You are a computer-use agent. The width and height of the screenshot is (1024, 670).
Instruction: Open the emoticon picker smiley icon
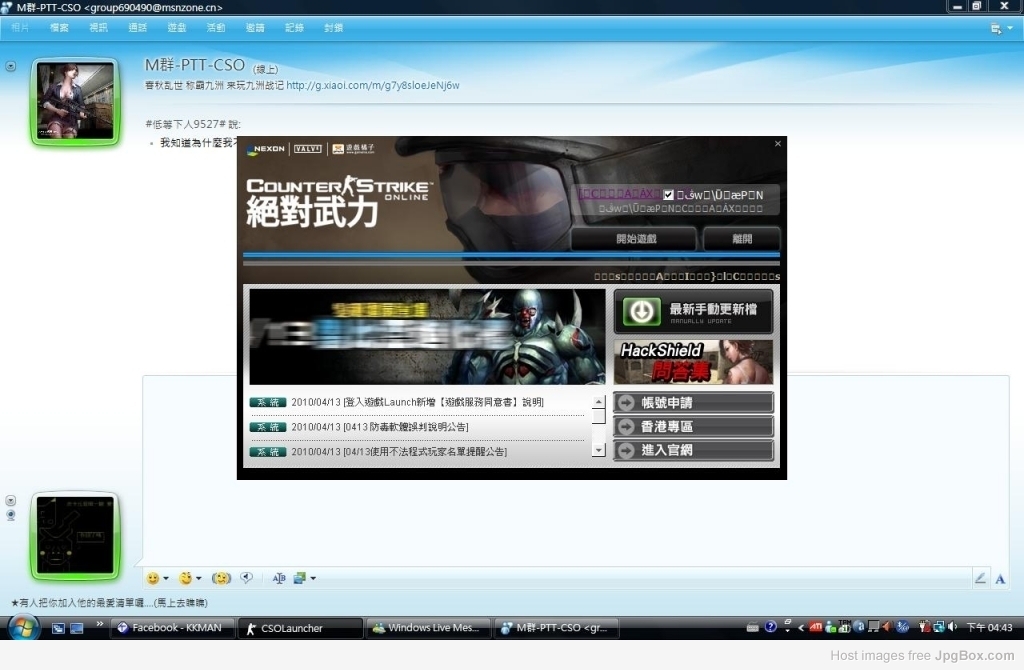153,578
